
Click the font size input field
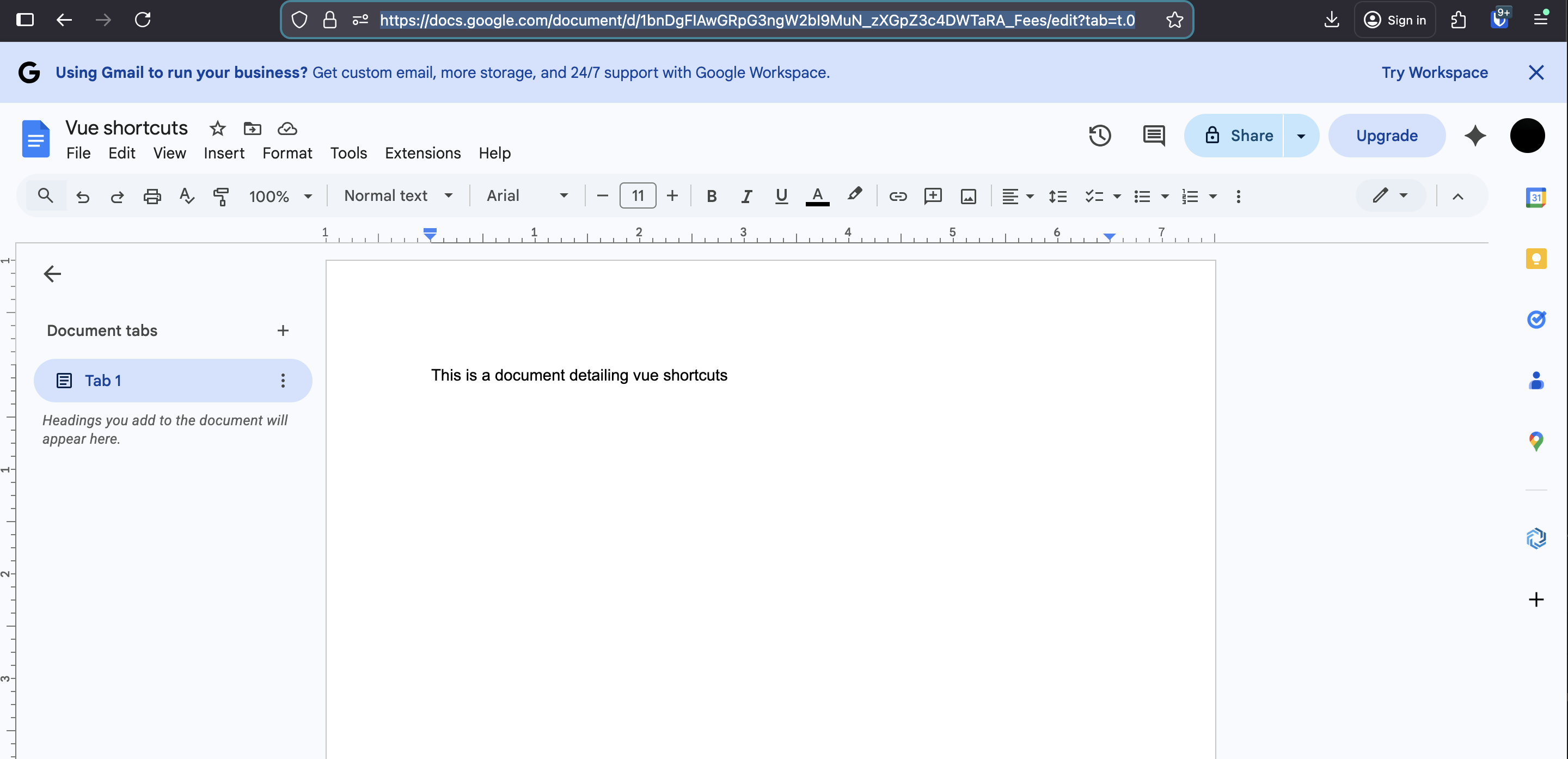click(638, 196)
